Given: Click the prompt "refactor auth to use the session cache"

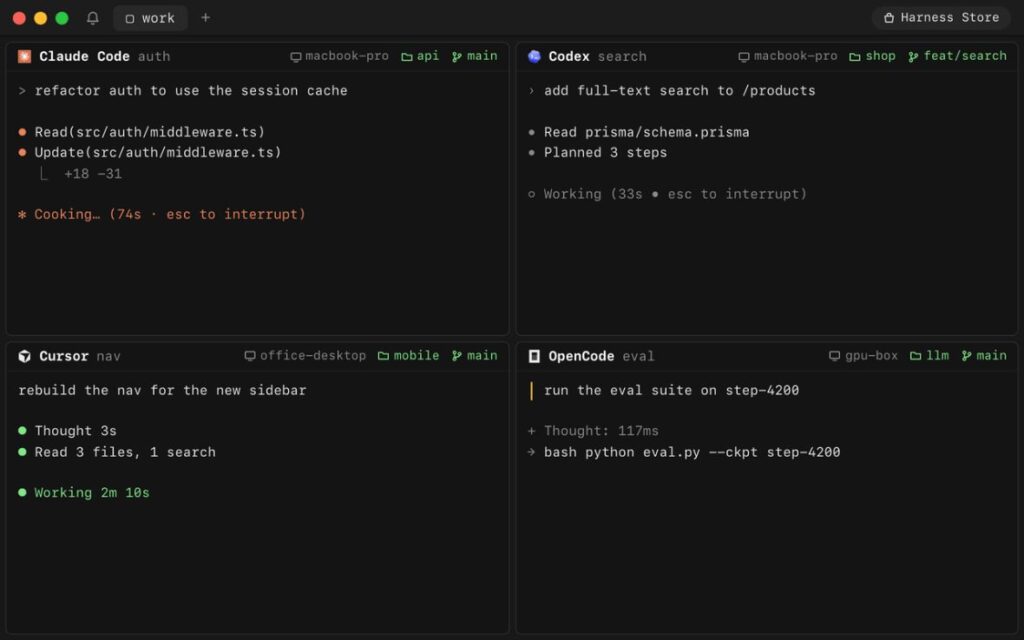Looking at the screenshot, I should pyautogui.click(x=191, y=91).
